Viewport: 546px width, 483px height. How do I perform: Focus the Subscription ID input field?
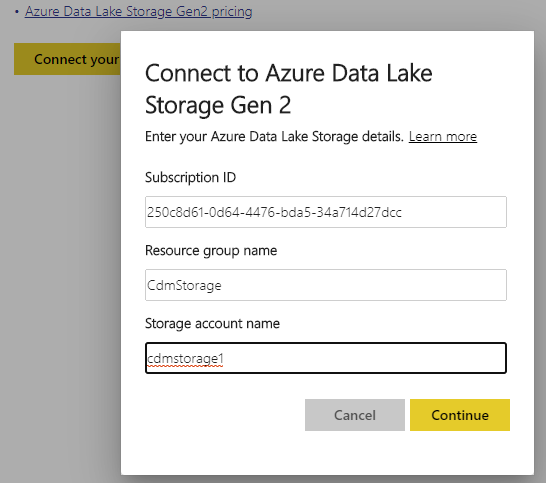(x=326, y=212)
